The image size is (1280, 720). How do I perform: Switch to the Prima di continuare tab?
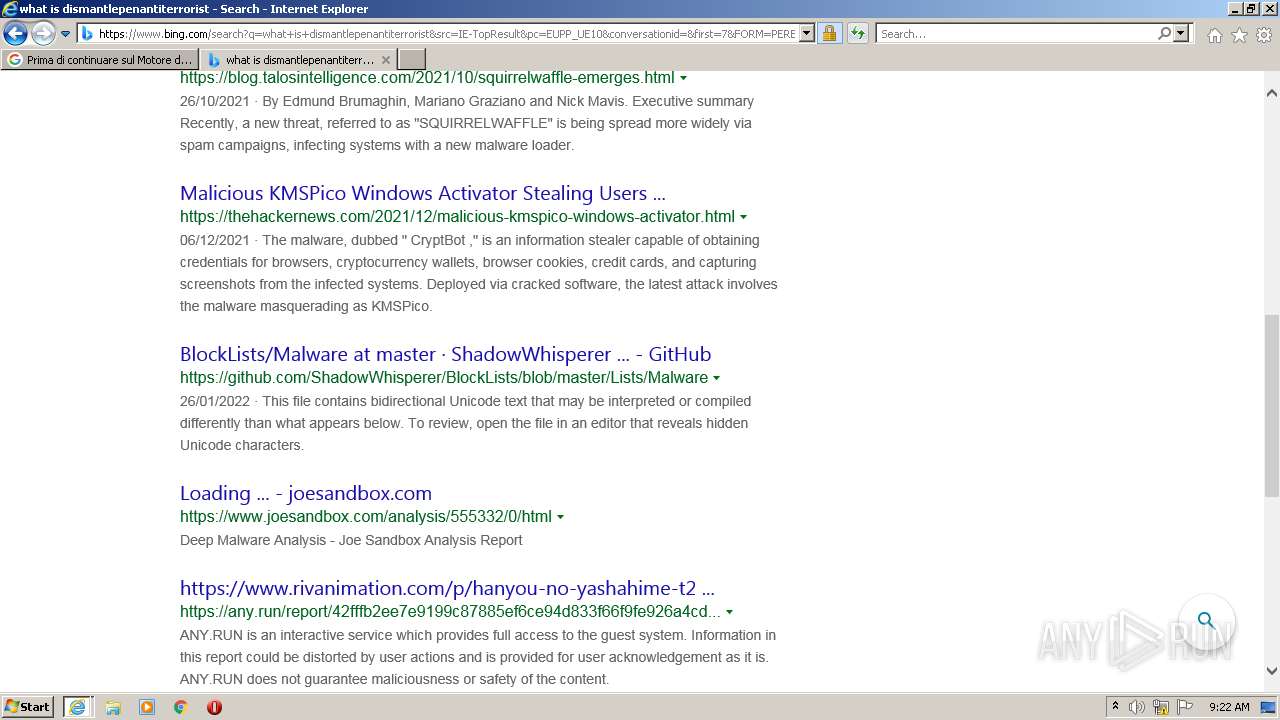tap(100, 60)
